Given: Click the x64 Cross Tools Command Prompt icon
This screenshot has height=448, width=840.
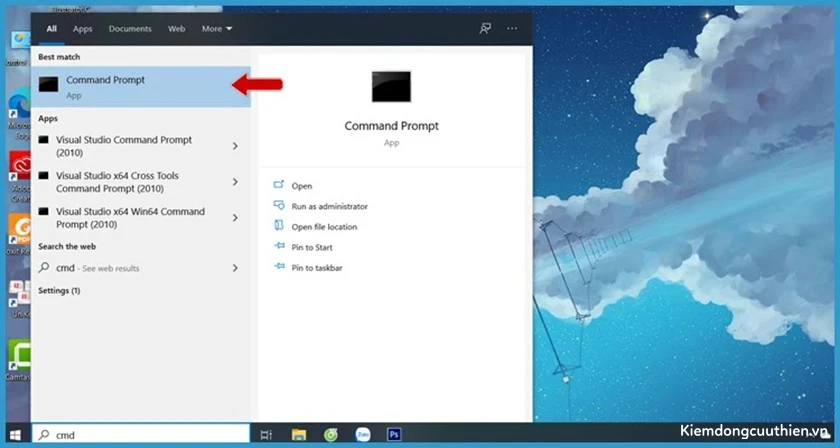Looking at the screenshot, I should pos(44,176).
